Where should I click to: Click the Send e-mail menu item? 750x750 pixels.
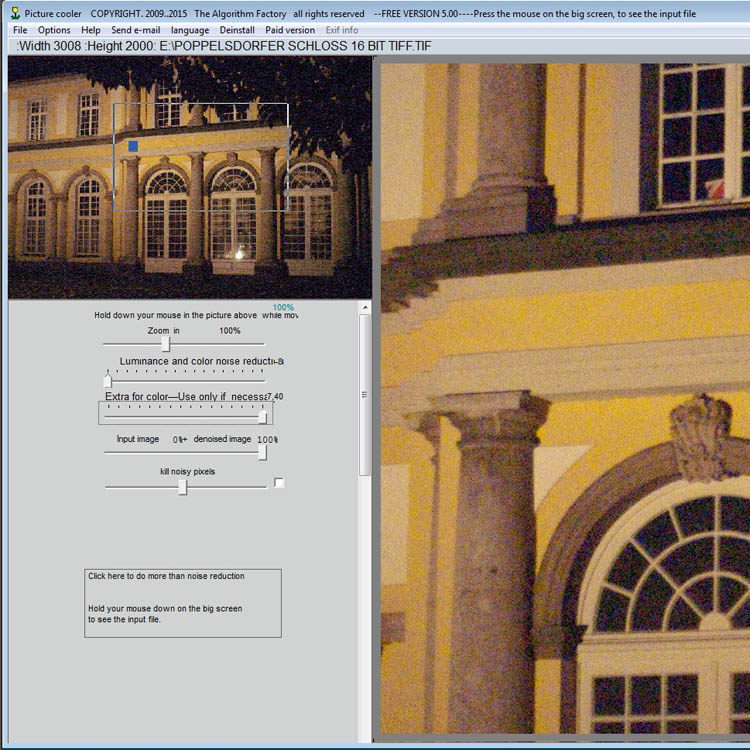point(135,30)
